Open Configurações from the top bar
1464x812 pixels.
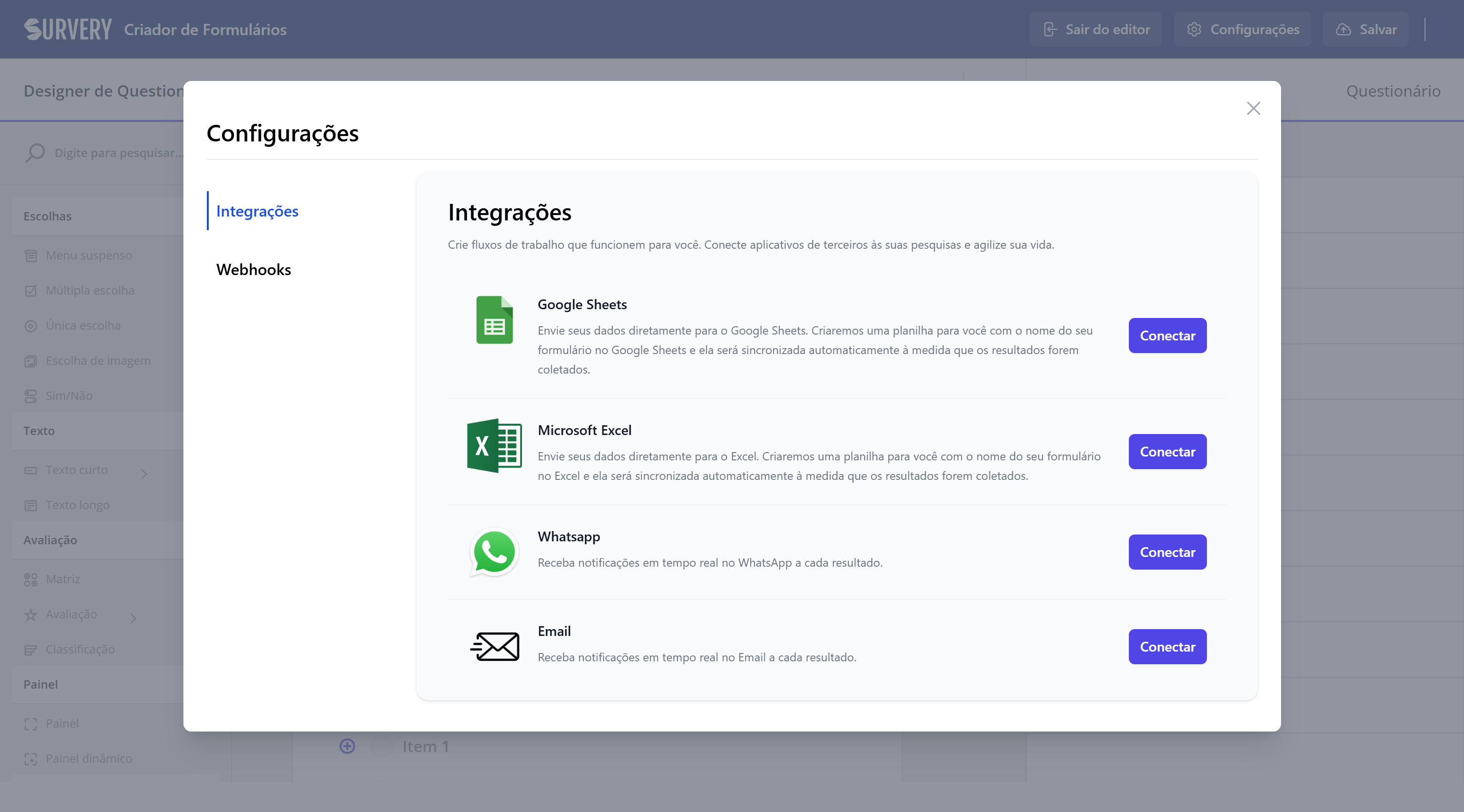[x=1243, y=29]
